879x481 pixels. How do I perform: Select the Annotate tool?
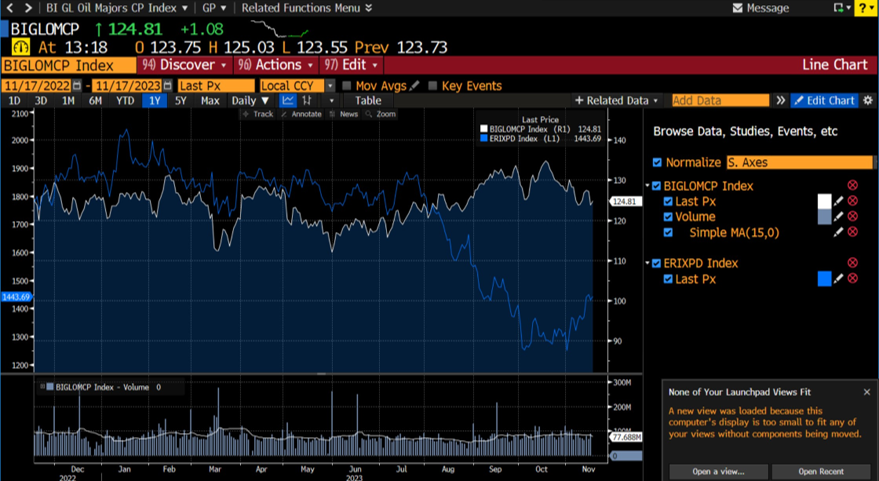click(300, 114)
